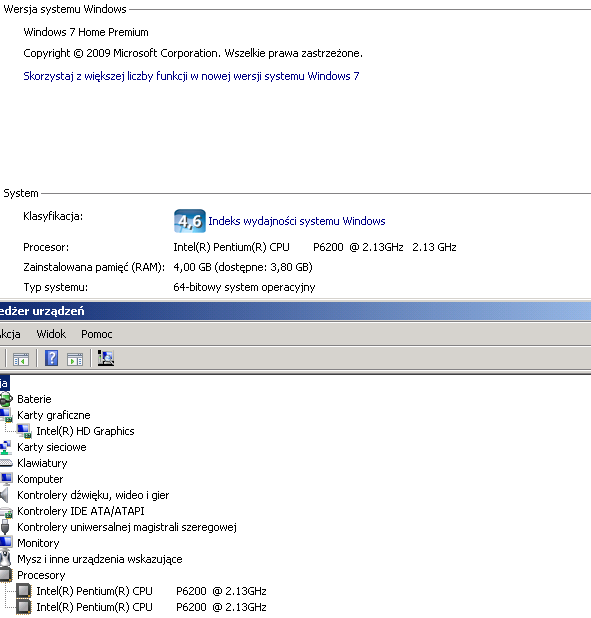Click the Zainstalowana pamięć (RAM) label
The image size is (591, 618).
94,267
